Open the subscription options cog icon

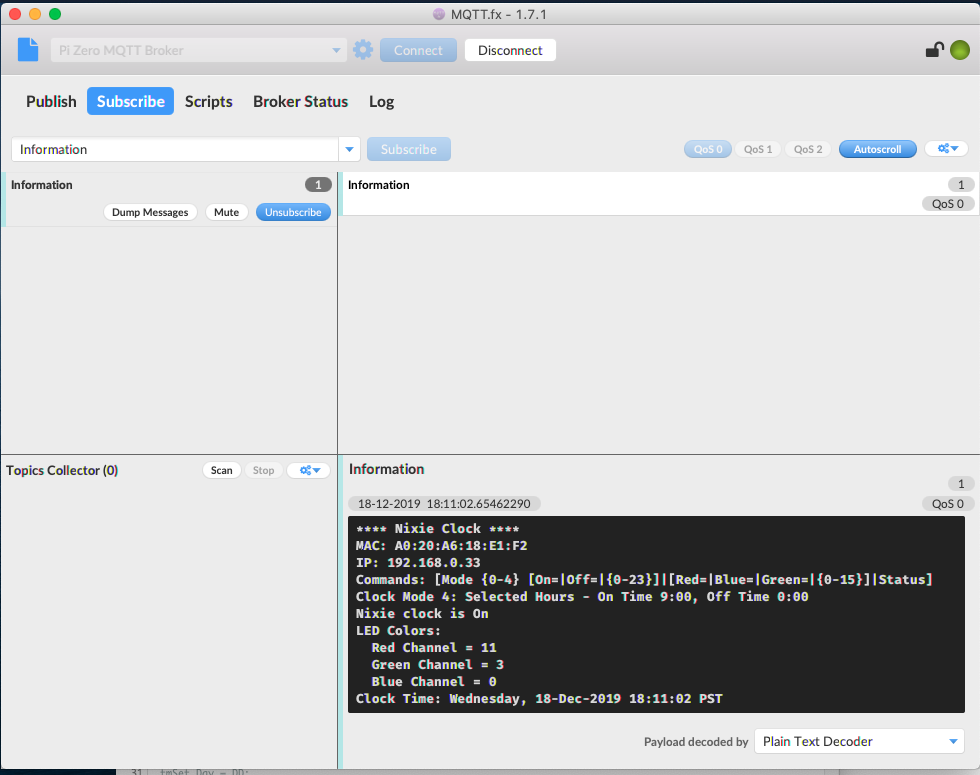click(x=946, y=148)
